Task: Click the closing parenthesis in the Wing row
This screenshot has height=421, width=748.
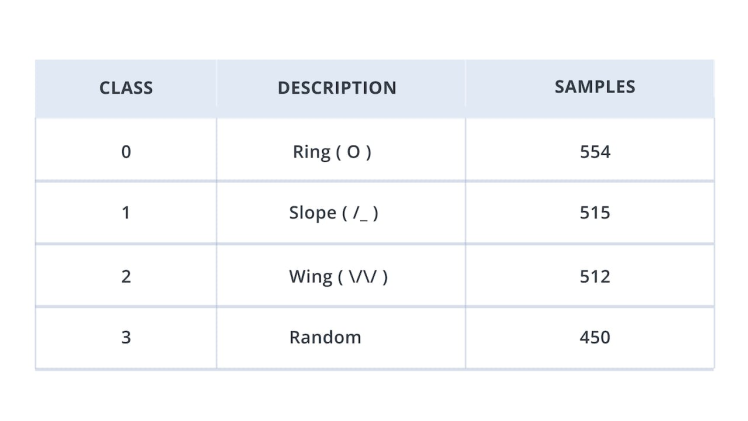Action: (x=385, y=276)
